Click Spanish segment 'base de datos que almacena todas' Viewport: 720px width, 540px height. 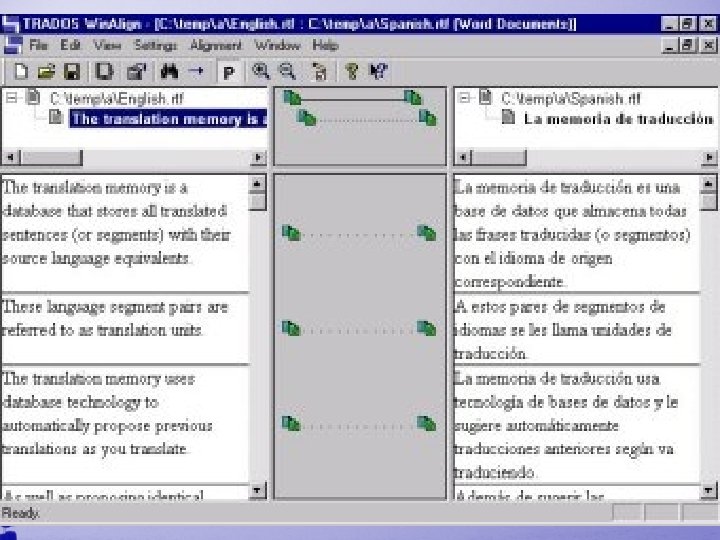(x=570, y=211)
